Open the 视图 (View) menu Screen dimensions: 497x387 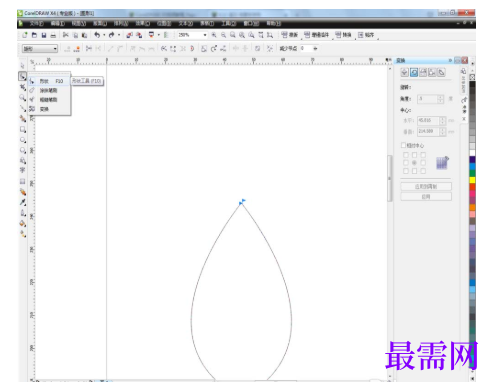tap(79, 24)
